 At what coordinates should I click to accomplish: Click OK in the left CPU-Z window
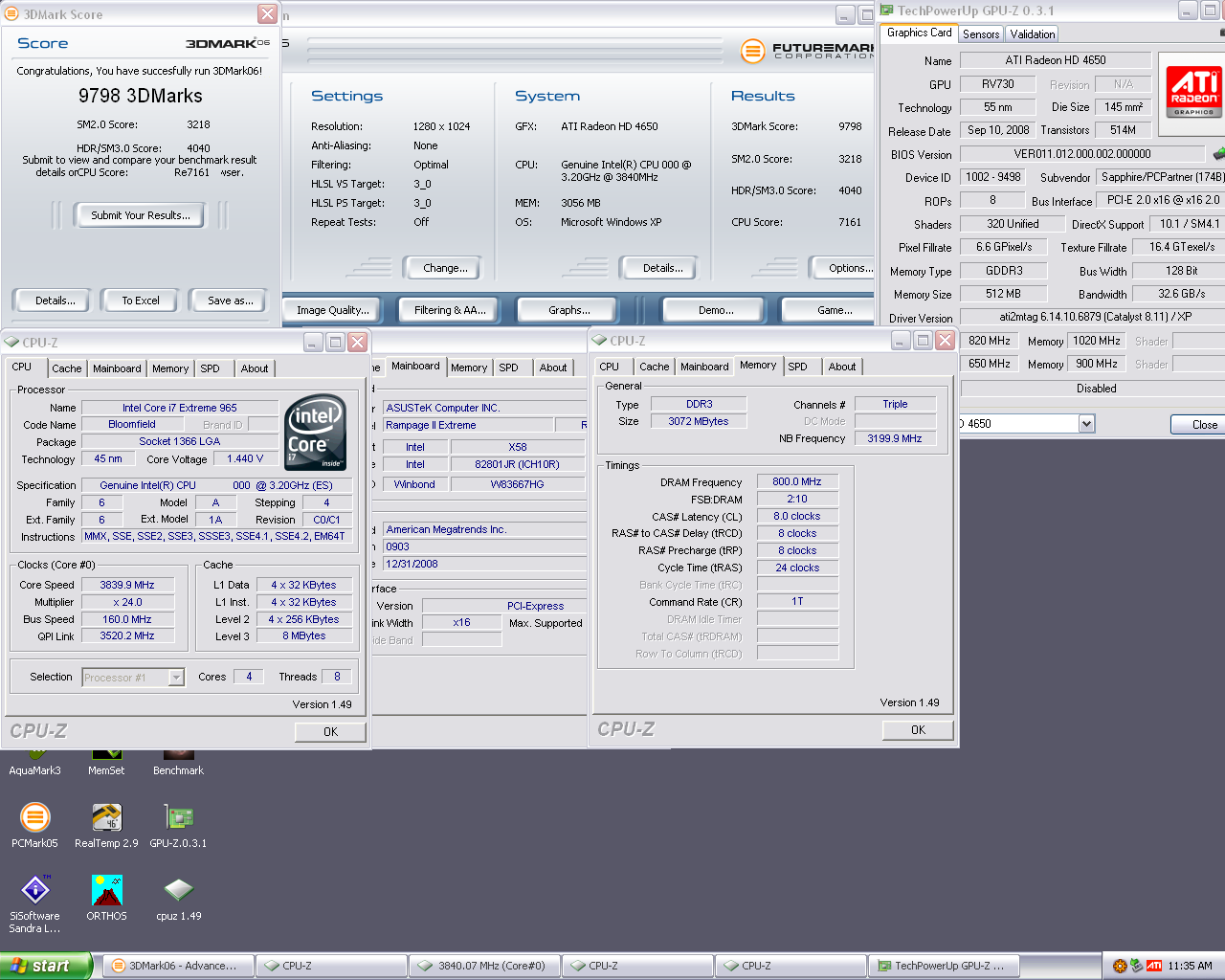330,731
